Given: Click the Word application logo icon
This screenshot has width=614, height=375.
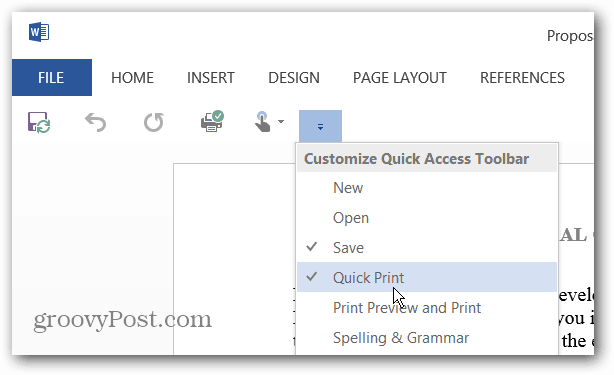Looking at the screenshot, I should point(39,32).
